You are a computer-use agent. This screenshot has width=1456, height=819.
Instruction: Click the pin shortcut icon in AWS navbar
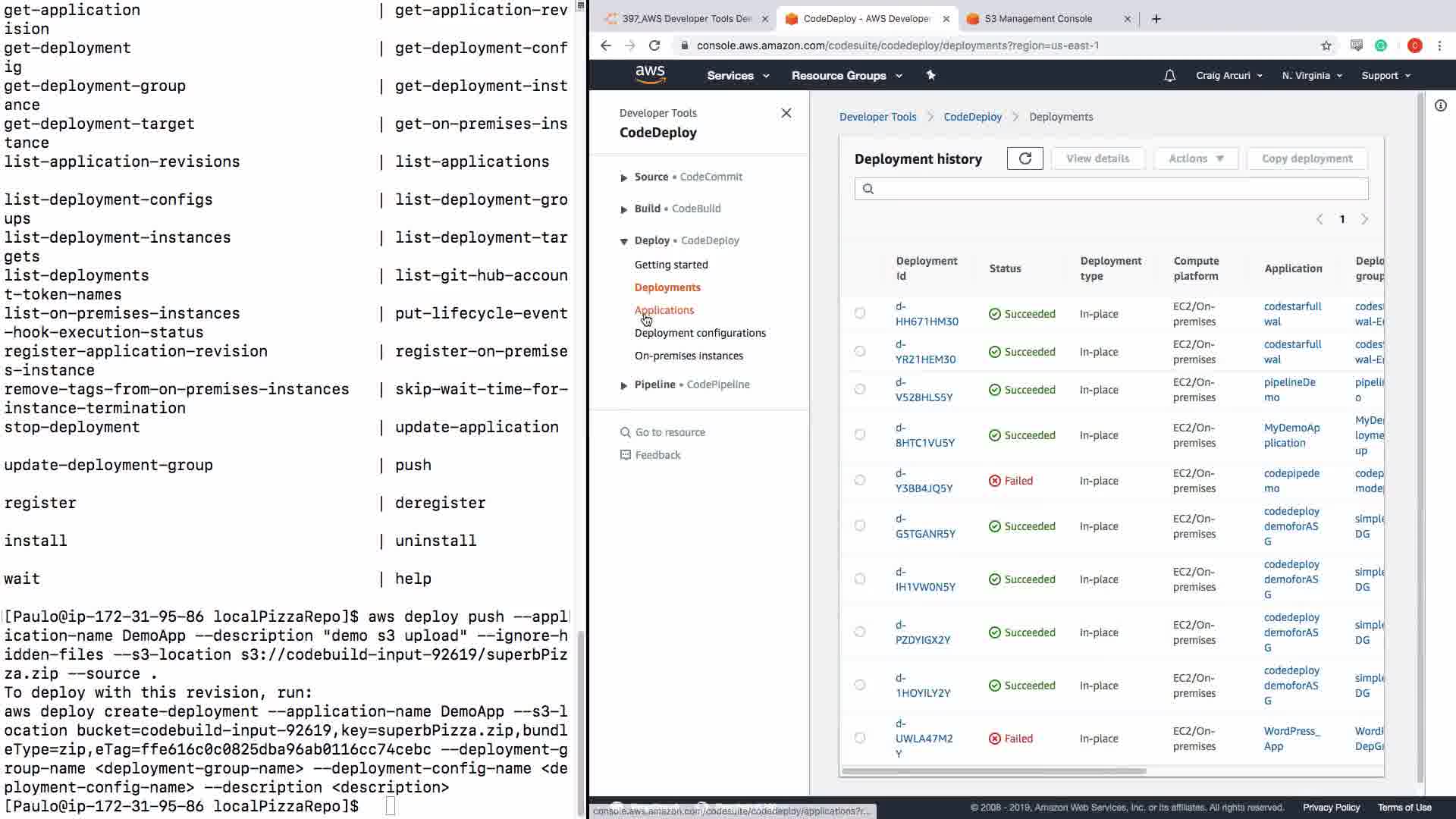click(930, 75)
